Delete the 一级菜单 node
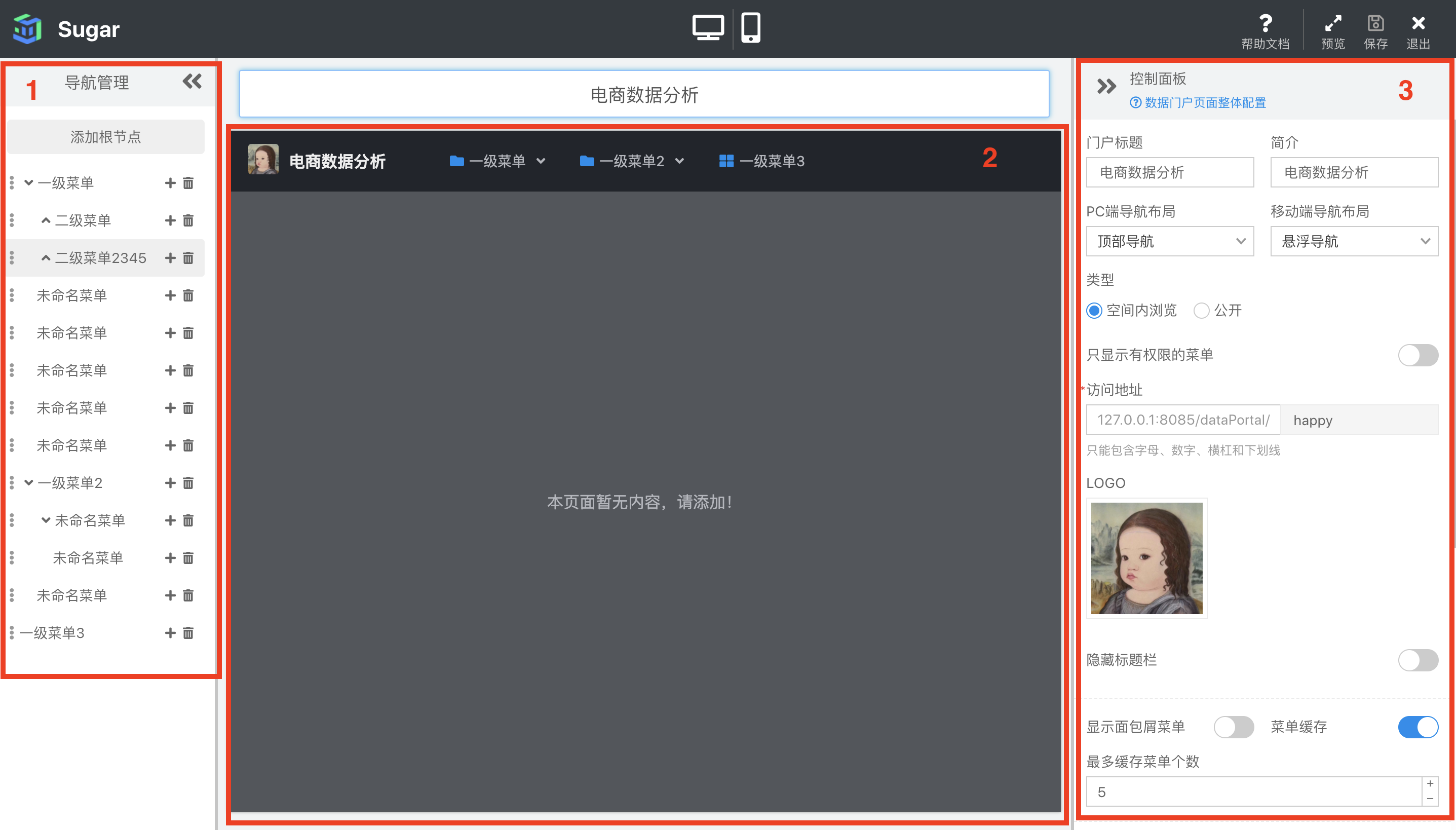Image resolution: width=1456 pixels, height=830 pixels. tap(188, 183)
